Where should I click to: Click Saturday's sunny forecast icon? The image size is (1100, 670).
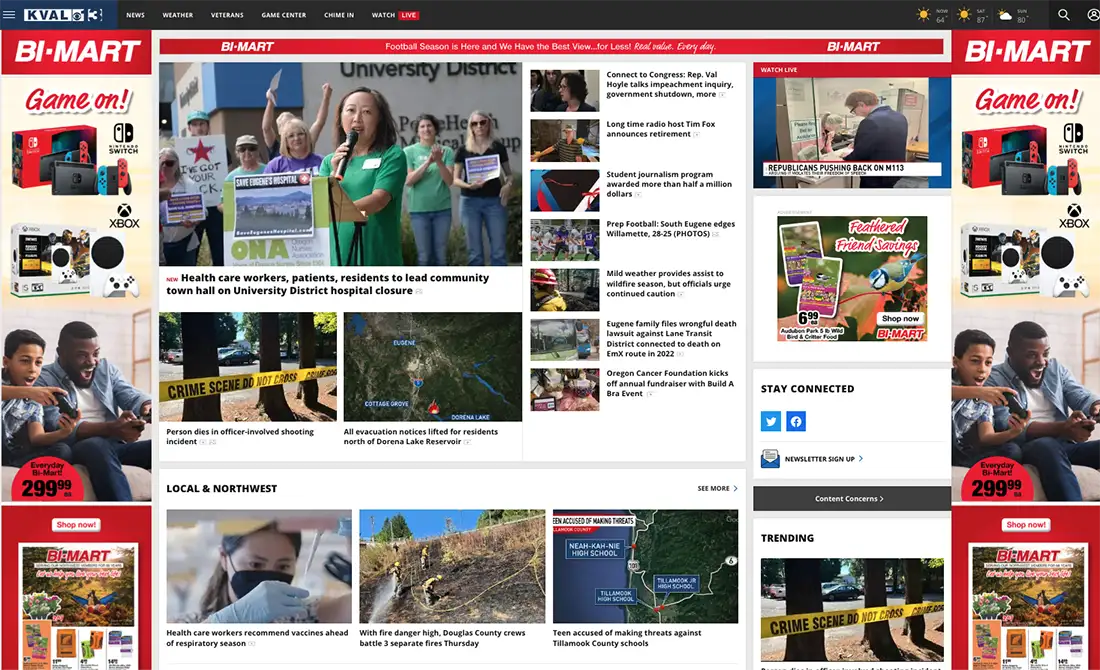pyautogui.click(x=965, y=15)
